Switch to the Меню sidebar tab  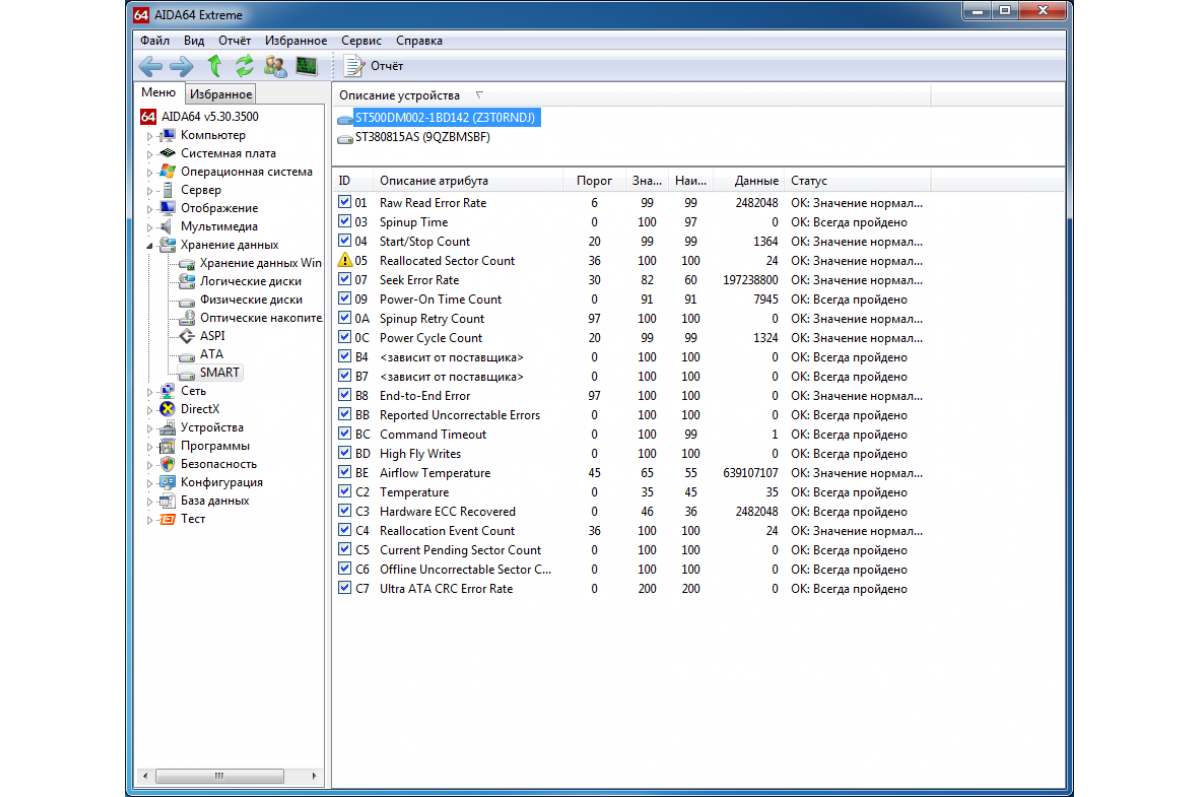click(x=158, y=93)
